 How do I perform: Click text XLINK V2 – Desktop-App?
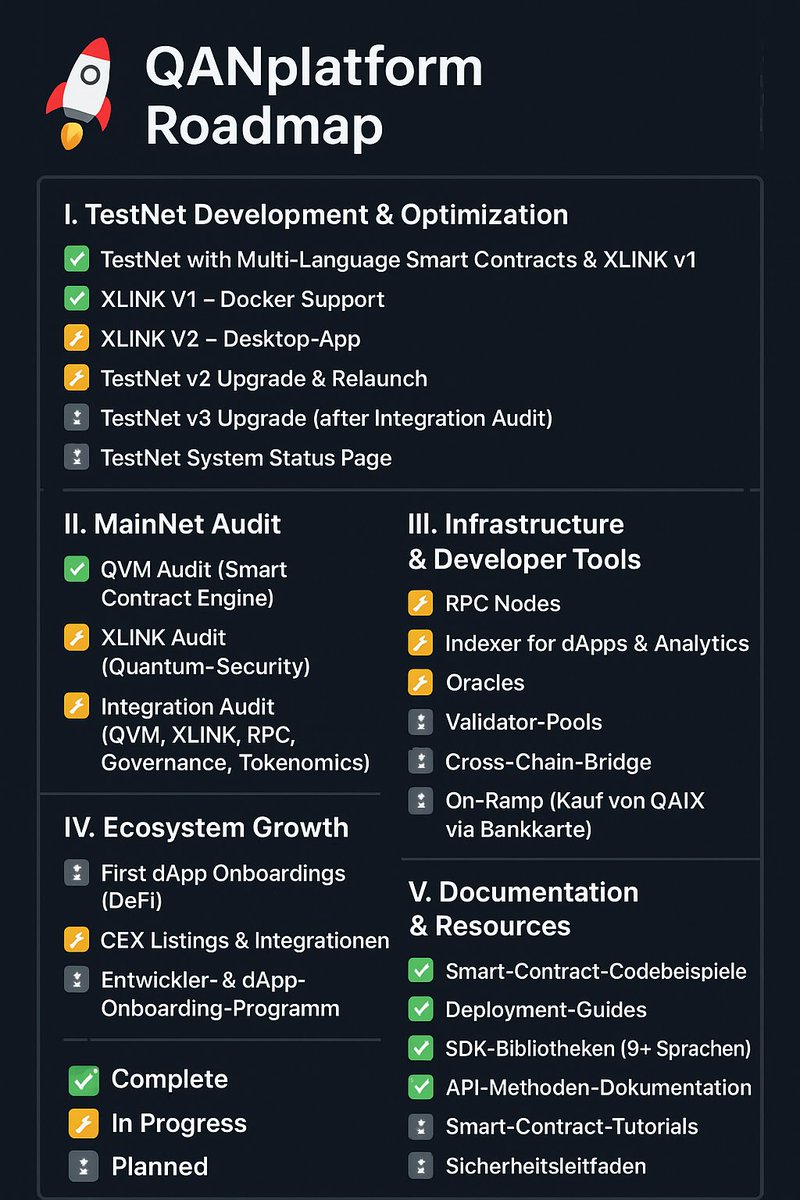point(230,339)
